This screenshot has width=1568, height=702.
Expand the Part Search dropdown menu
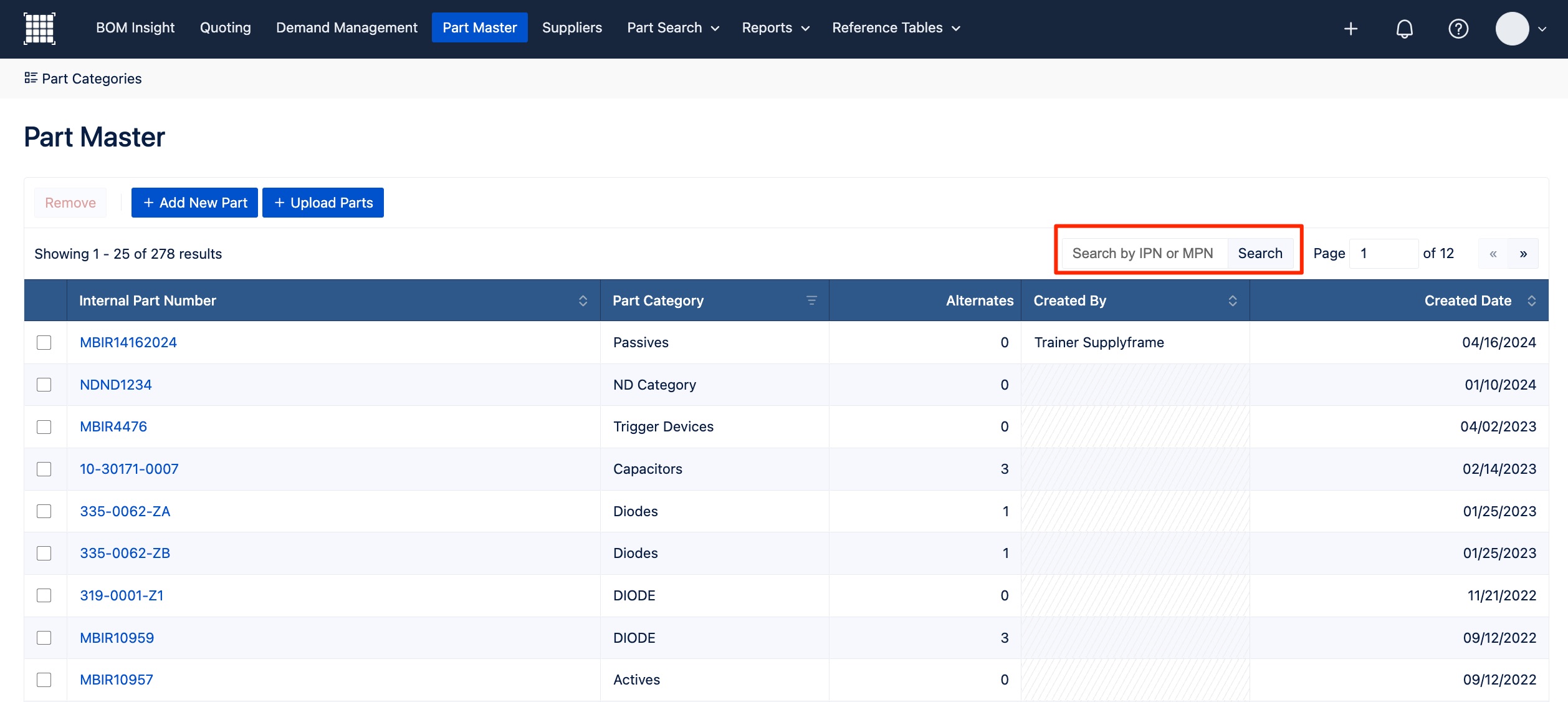tap(673, 28)
